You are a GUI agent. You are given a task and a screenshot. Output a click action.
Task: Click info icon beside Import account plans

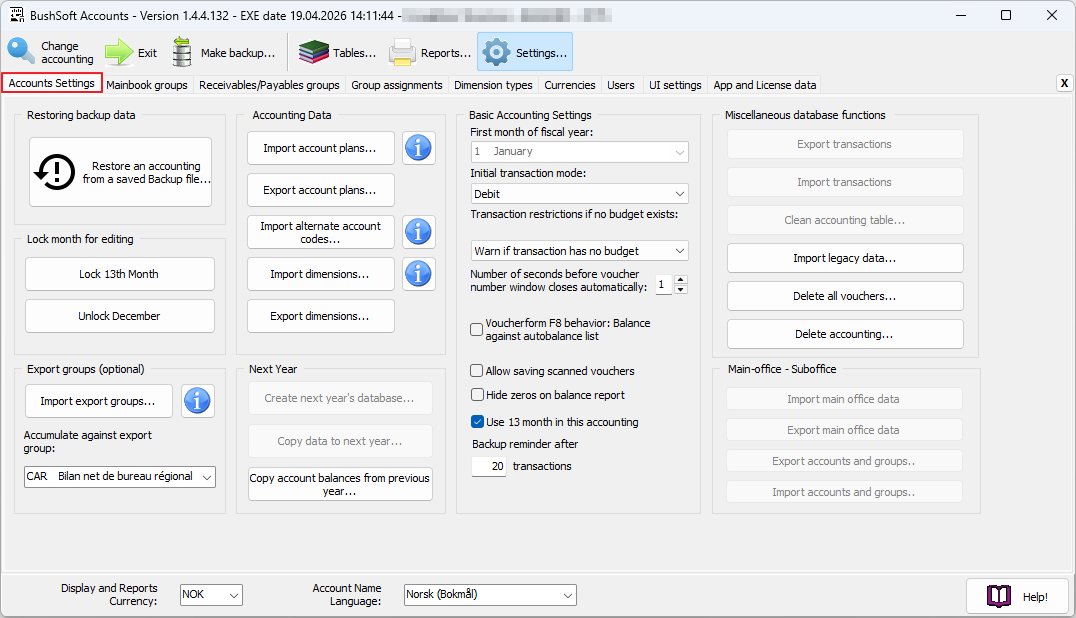418,148
